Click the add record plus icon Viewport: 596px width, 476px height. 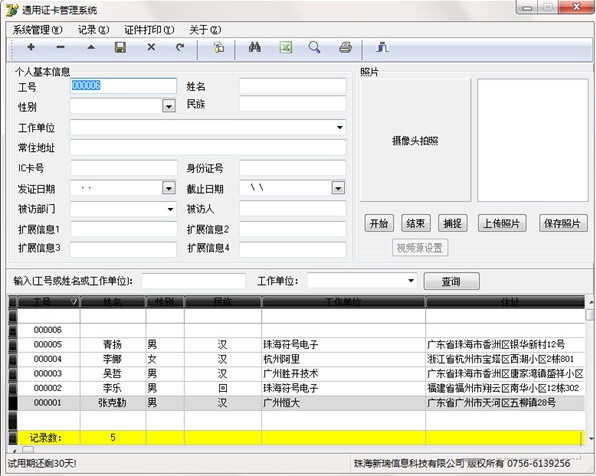pyautogui.click(x=31, y=47)
